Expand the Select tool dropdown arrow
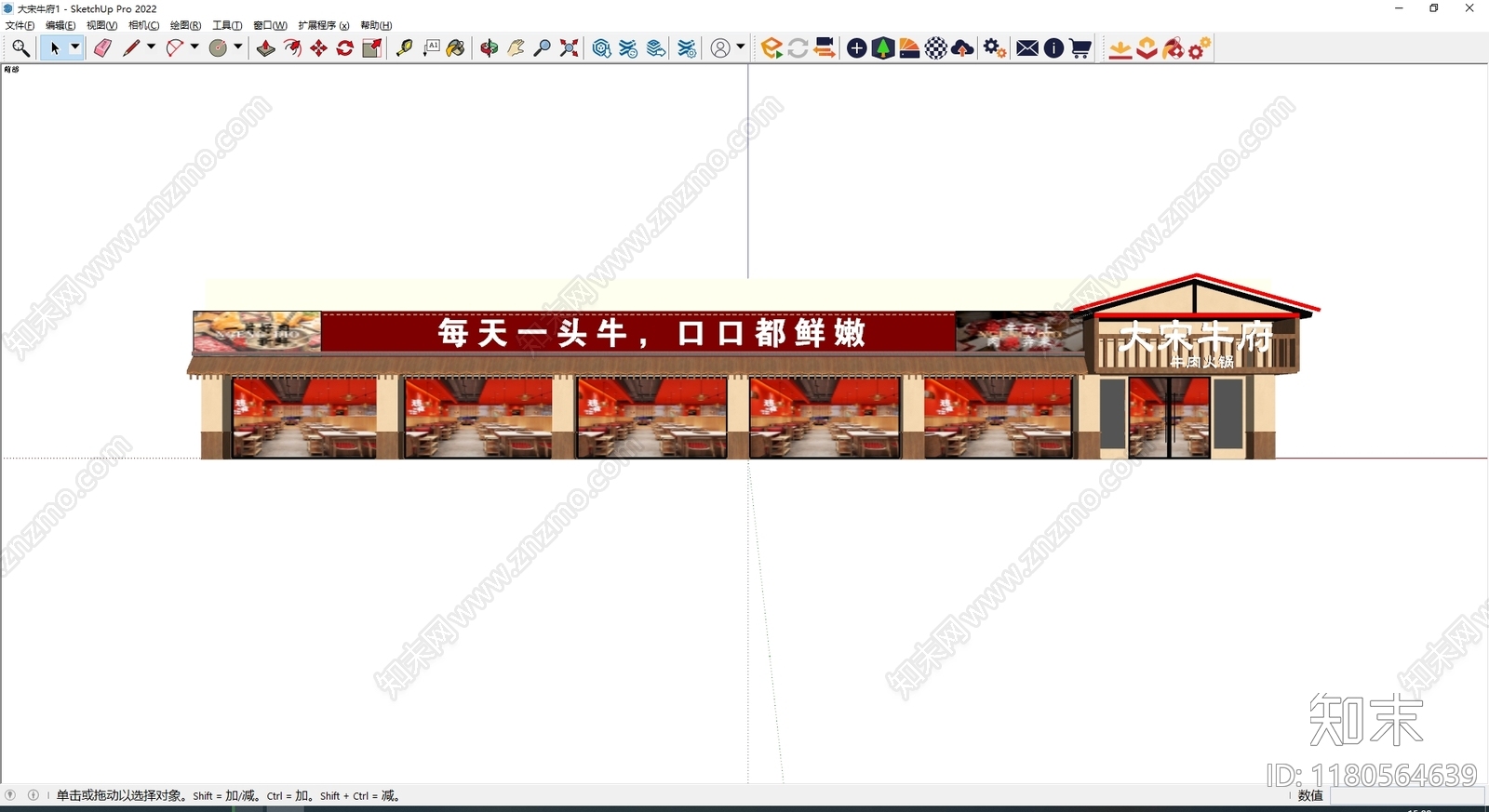Screen dimensions: 1489x812 click(x=75, y=47)
